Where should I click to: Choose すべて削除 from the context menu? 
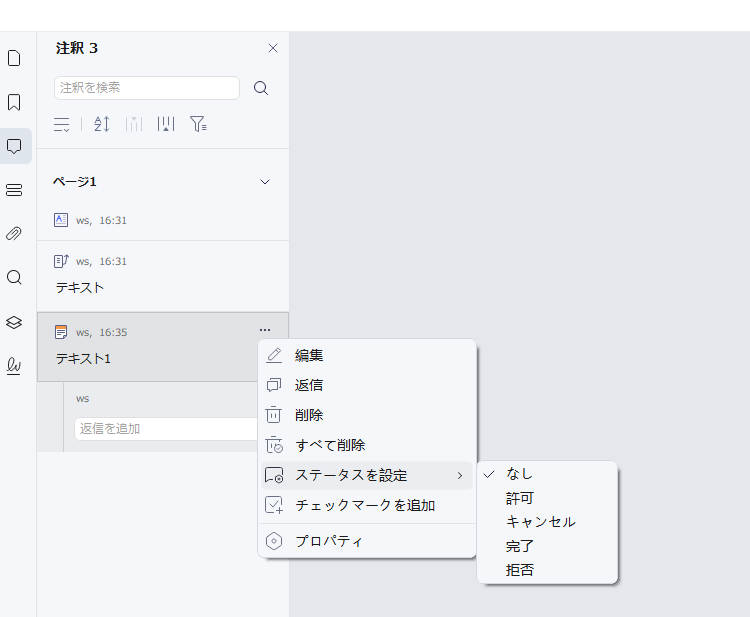[367, 445]
